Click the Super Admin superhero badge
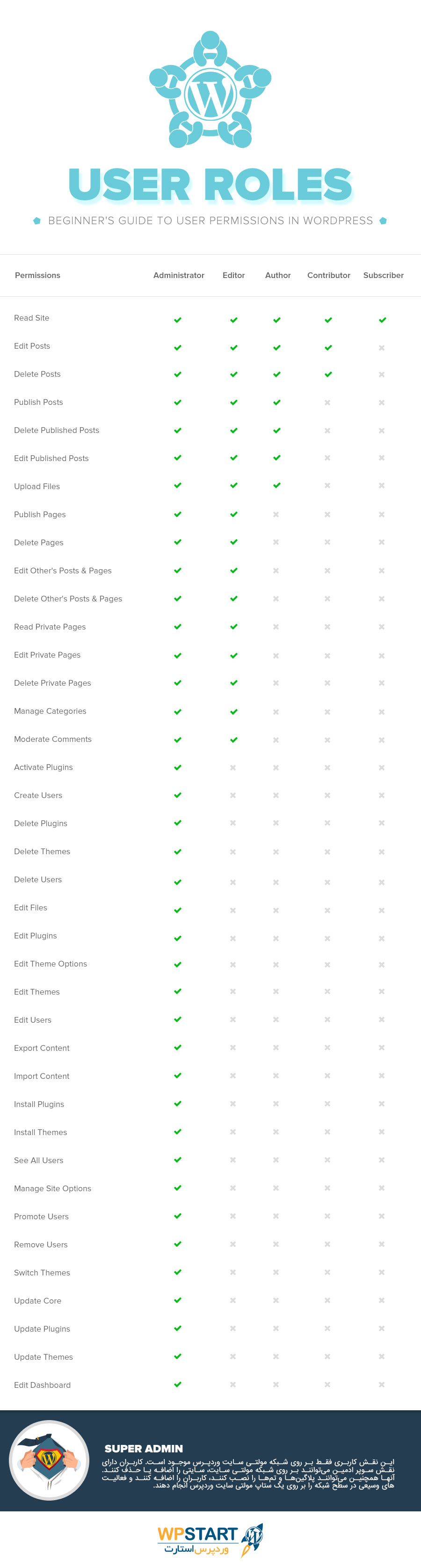The height and width of the screenshot is (1568, 421). [x=49, y=1460]
